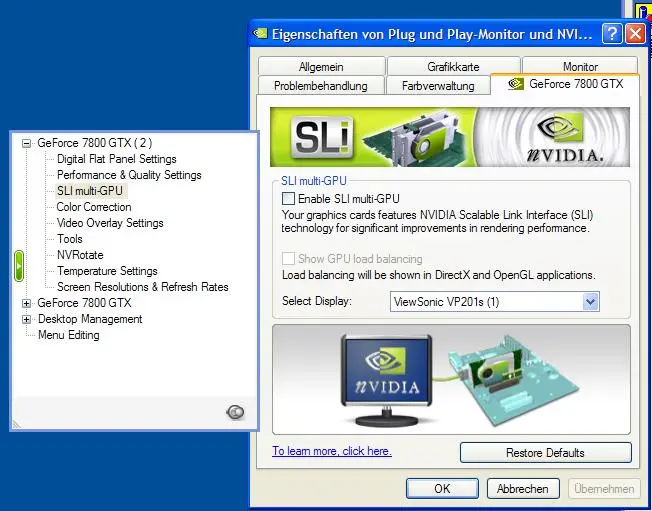The width and height of the screenshot is (652, 511).
Task: Select NVRotate in the tree
Action: [x=80, y=255]
